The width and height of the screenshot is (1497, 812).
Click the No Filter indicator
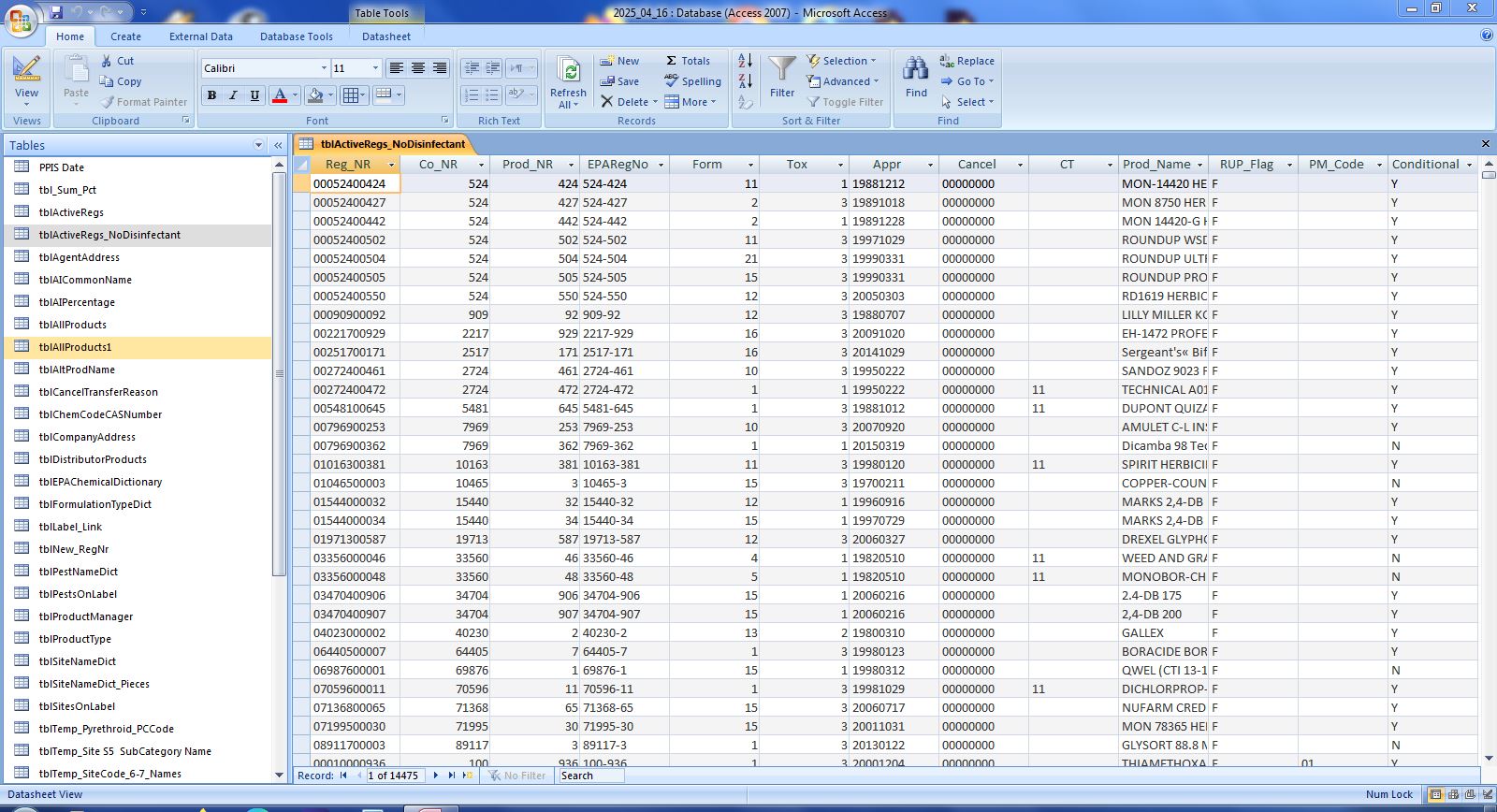point(517,776)
